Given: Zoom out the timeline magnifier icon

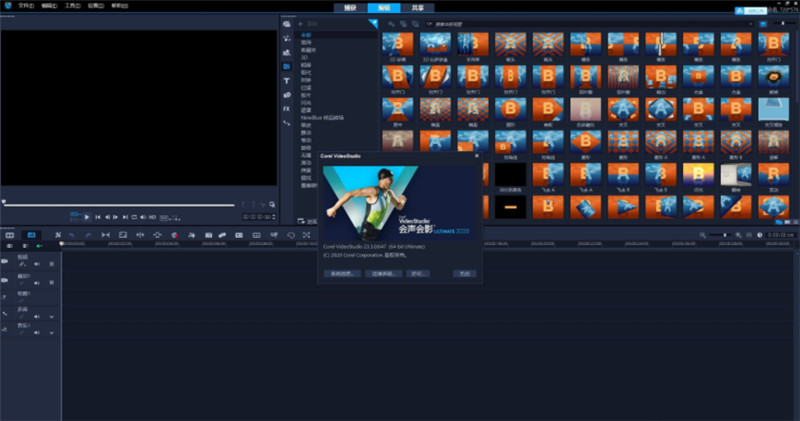Looking at the screenshot, I should tap(703, 235).
